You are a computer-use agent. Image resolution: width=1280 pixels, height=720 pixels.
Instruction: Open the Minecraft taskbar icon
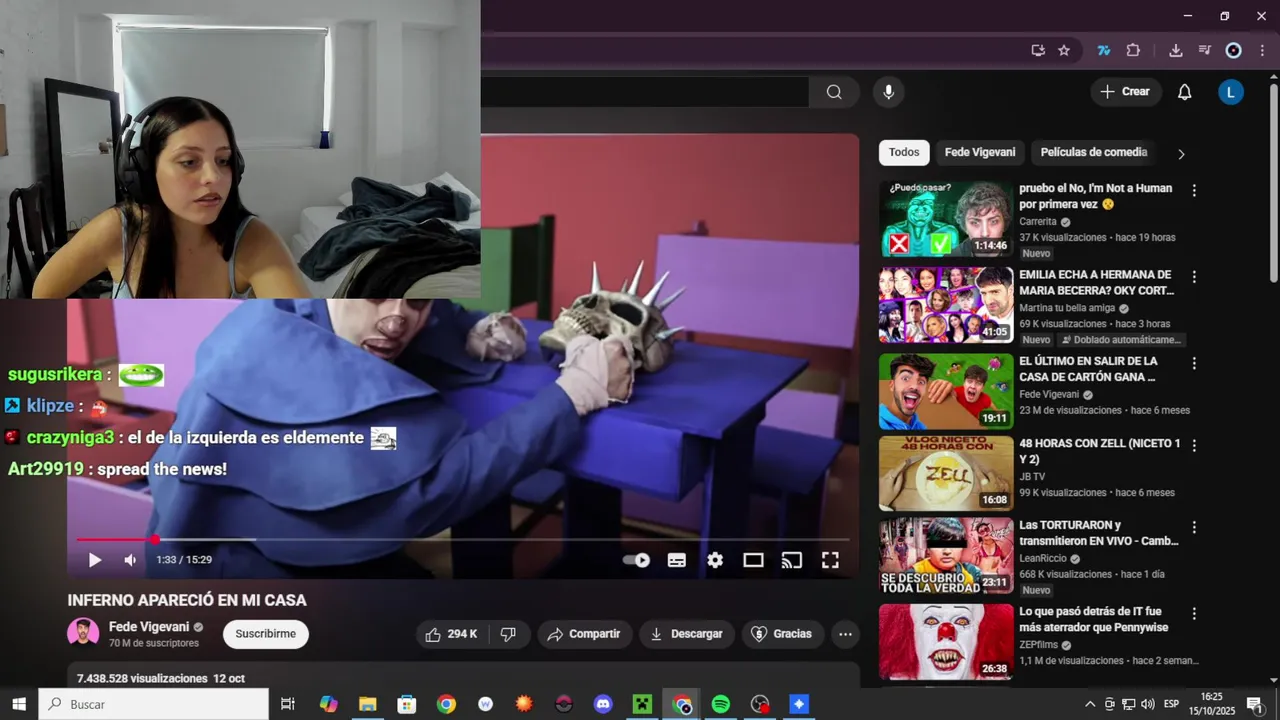click(642, 704)
